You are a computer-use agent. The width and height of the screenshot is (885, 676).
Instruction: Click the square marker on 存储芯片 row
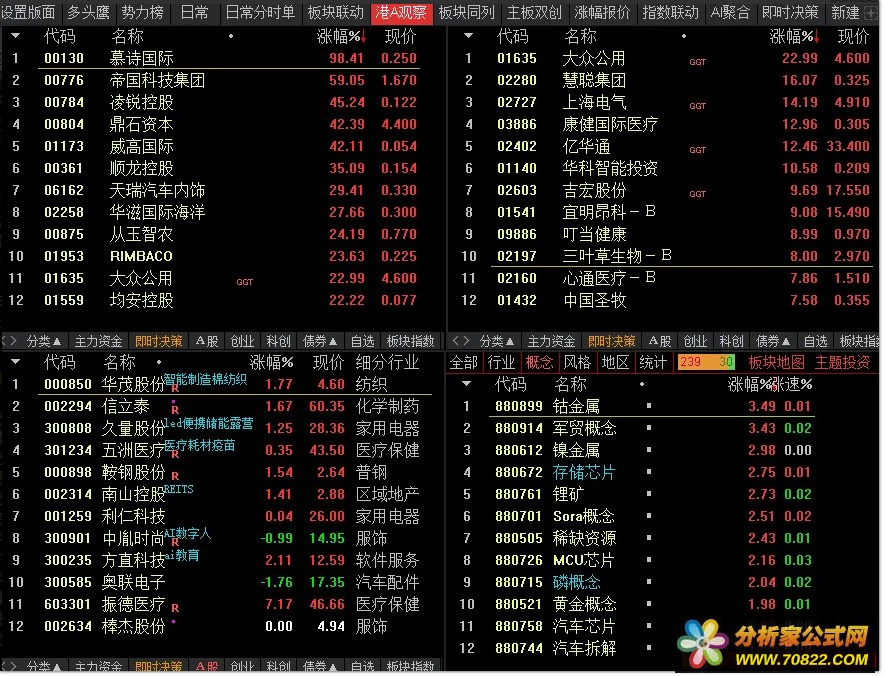649,472
